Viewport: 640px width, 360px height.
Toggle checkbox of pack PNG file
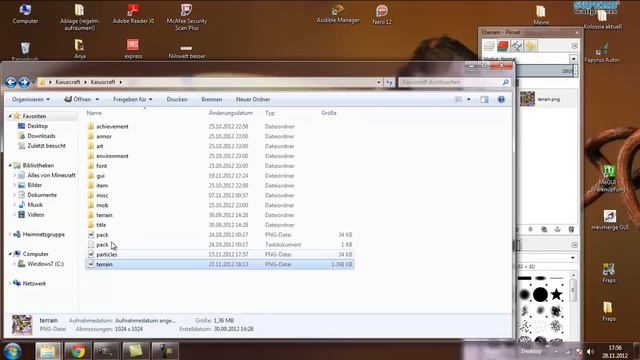point(91,235)
